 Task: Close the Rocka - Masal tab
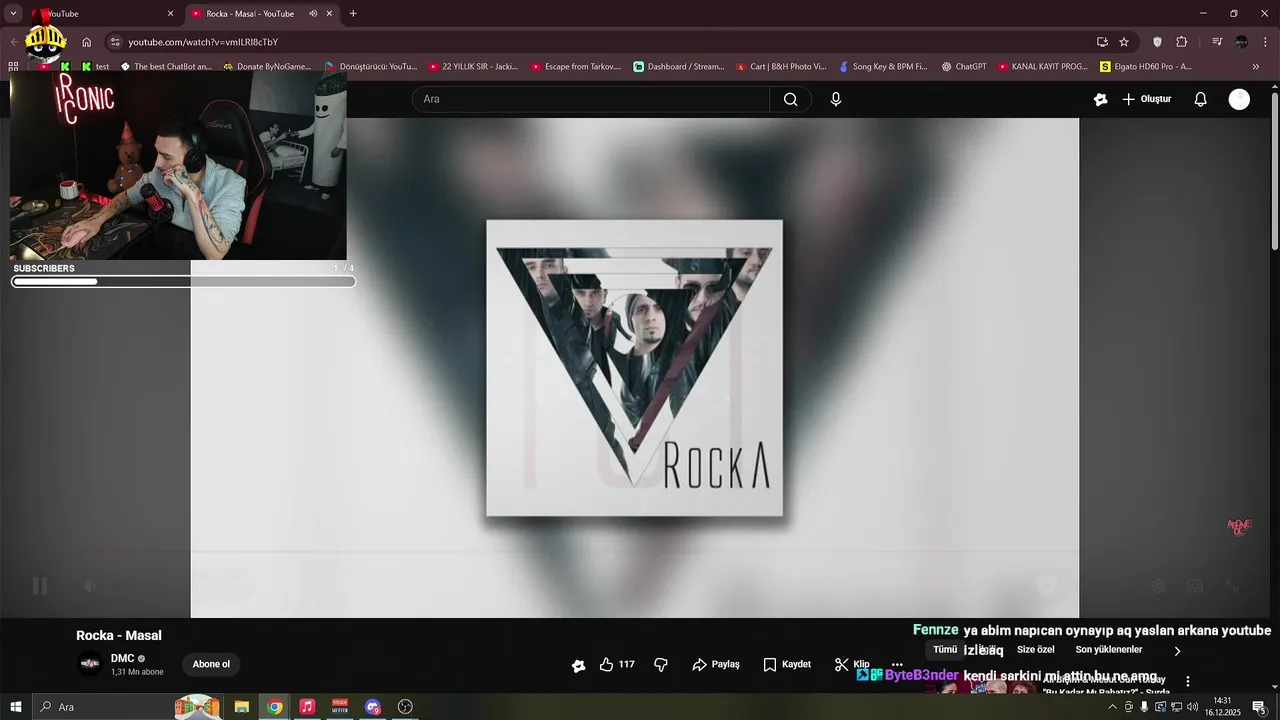coord(329,14)
